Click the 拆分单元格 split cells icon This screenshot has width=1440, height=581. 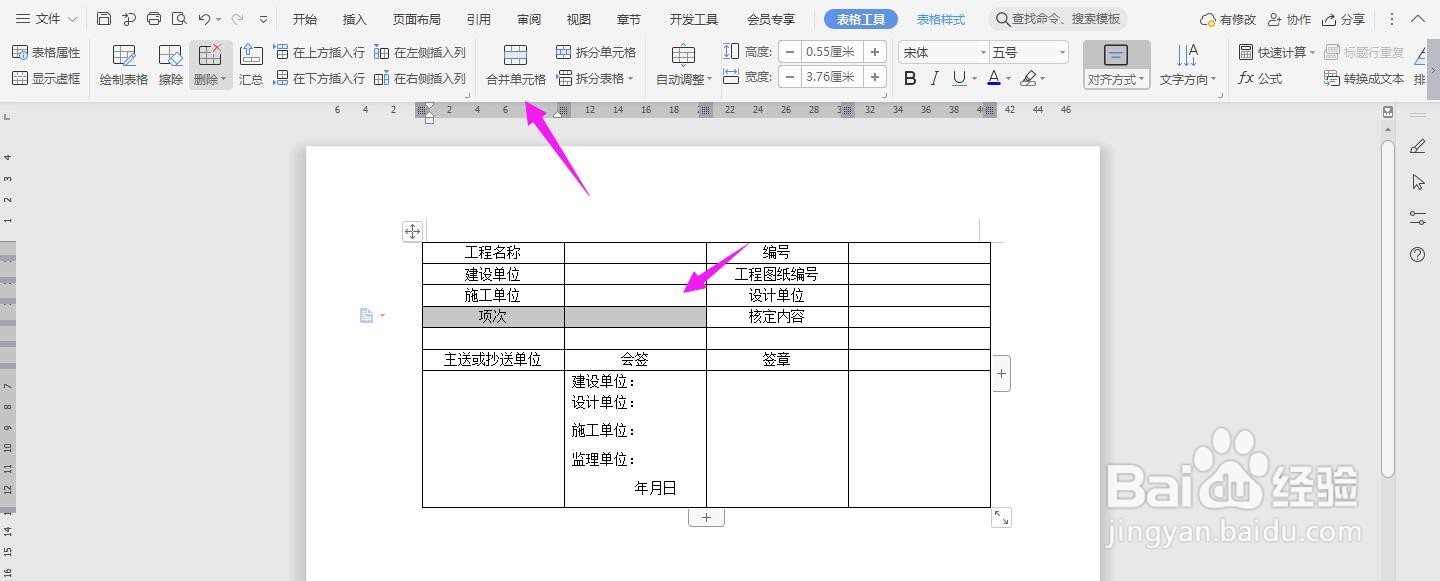click(561, 52)
